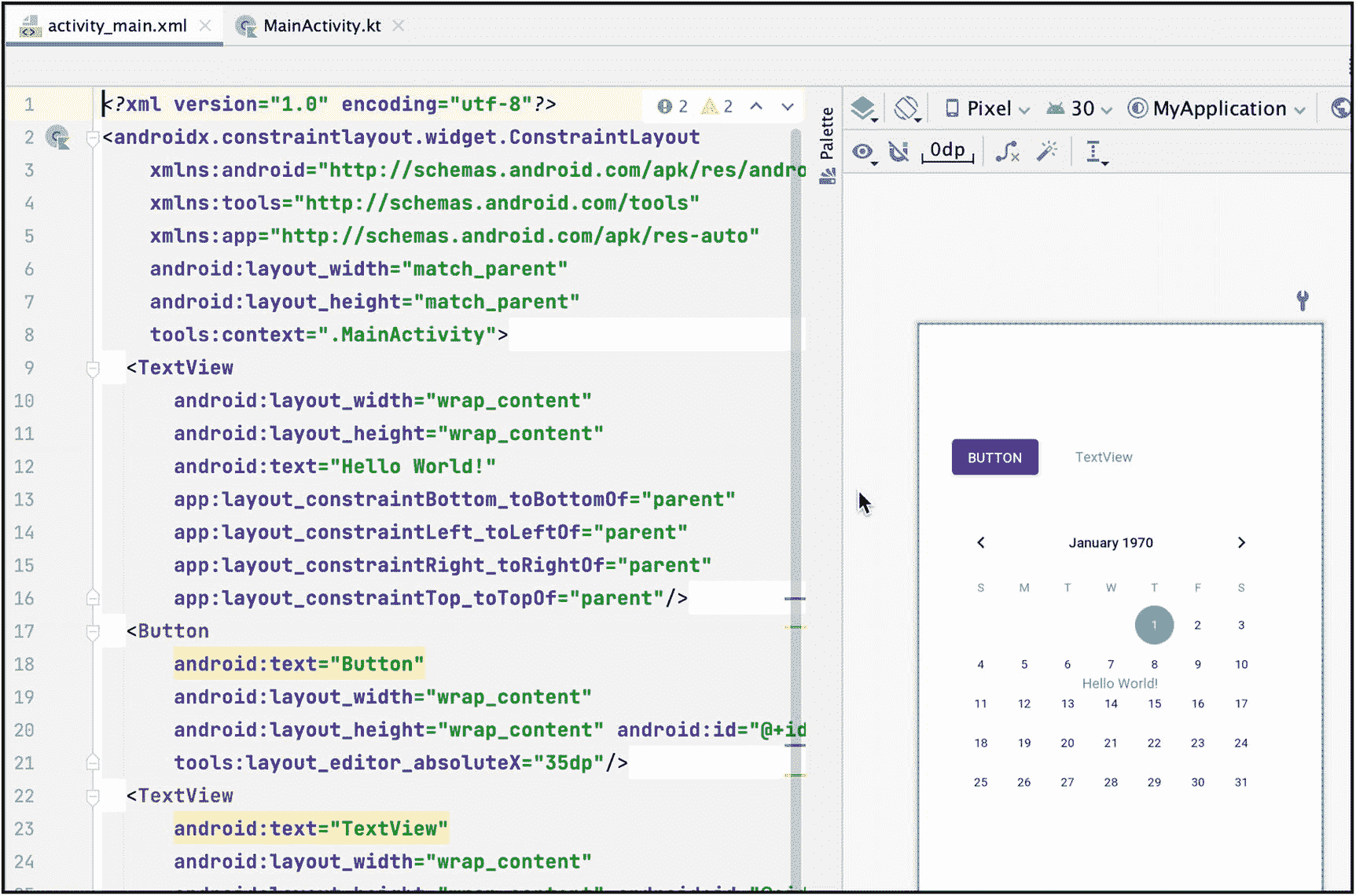Image resolution: width=1356 pixels, height=896 pixels.
Task: Collapse the first TextView tag on line 9
Action: coord(93,369)
